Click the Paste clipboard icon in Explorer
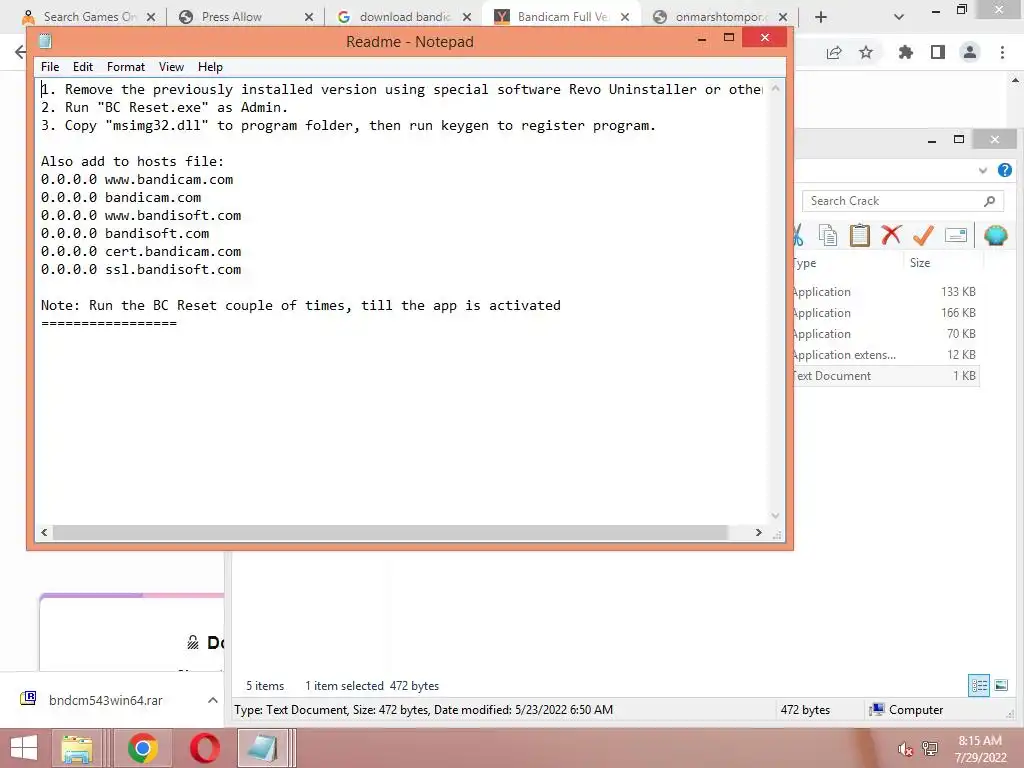Screen dimensions: 1024x768 tap(859, 235)
